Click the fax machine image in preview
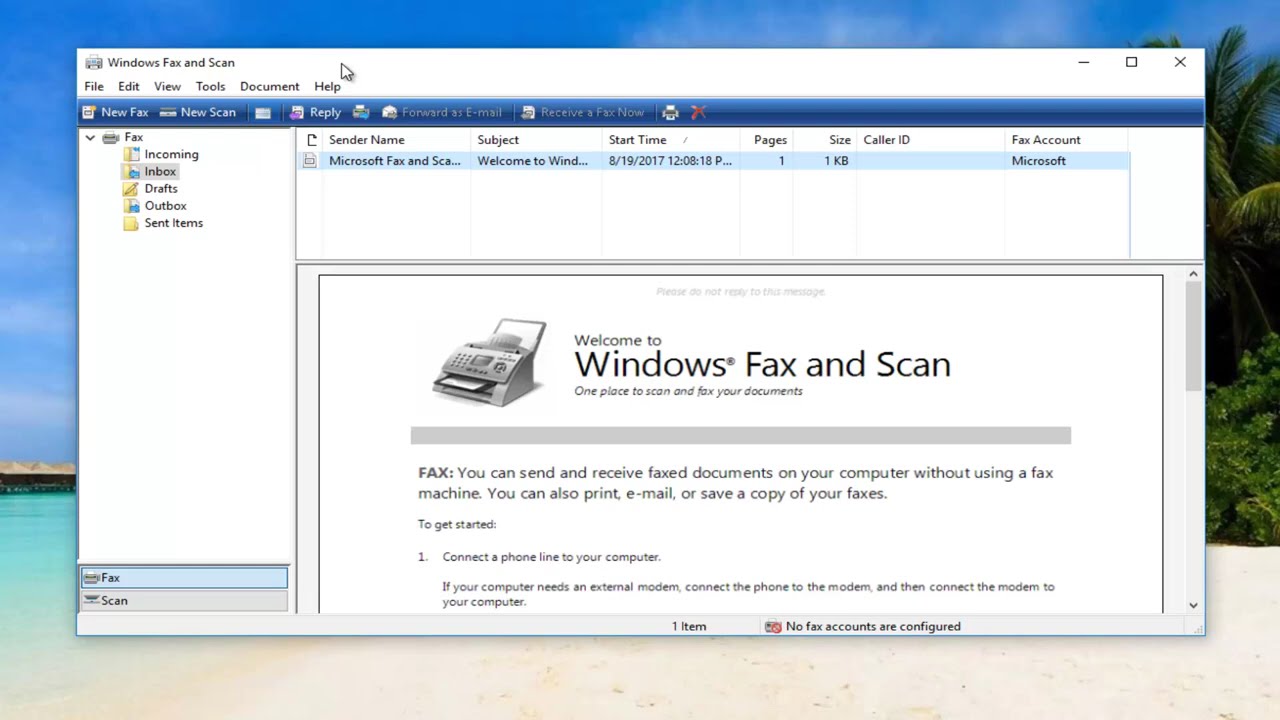 coord(490,362)
